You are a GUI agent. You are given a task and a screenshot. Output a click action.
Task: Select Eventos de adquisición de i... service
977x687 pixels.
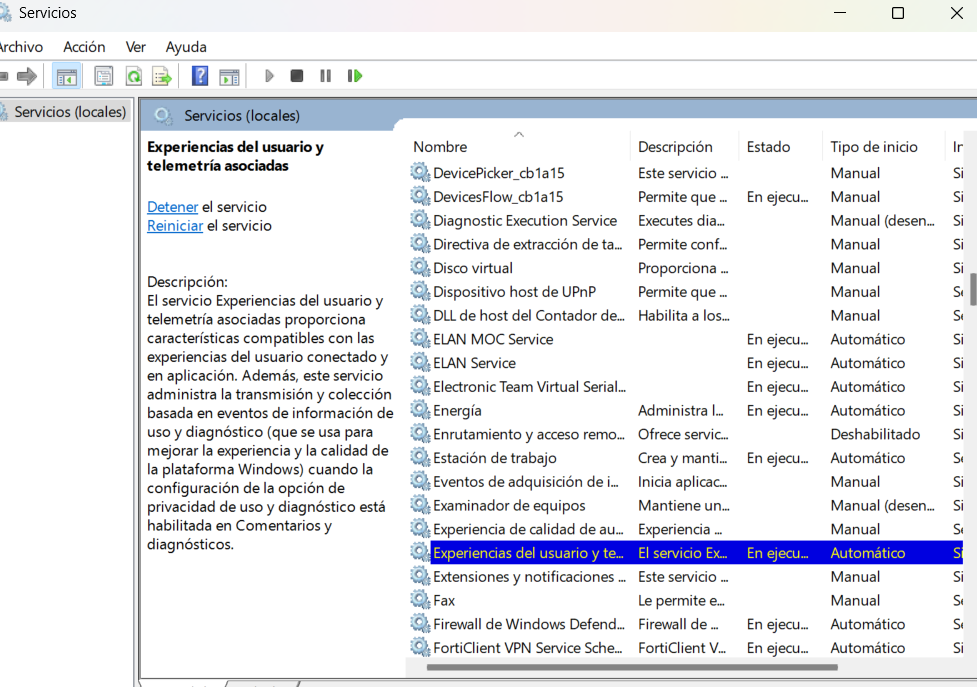point(525,481)
